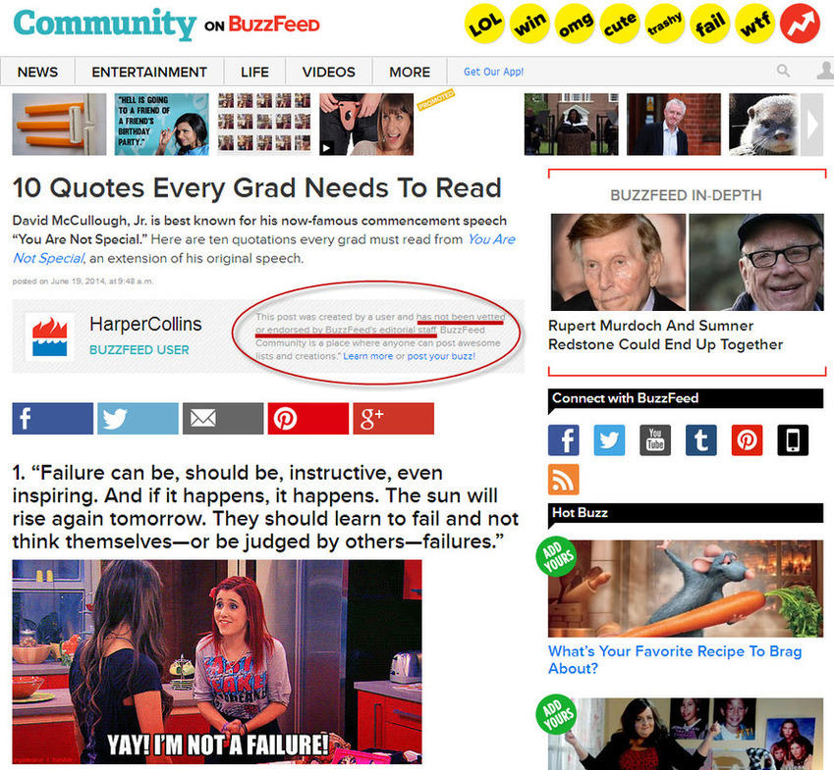Advance the top story carousel right arrow
The image size is (834, 770).
(812, 124)
